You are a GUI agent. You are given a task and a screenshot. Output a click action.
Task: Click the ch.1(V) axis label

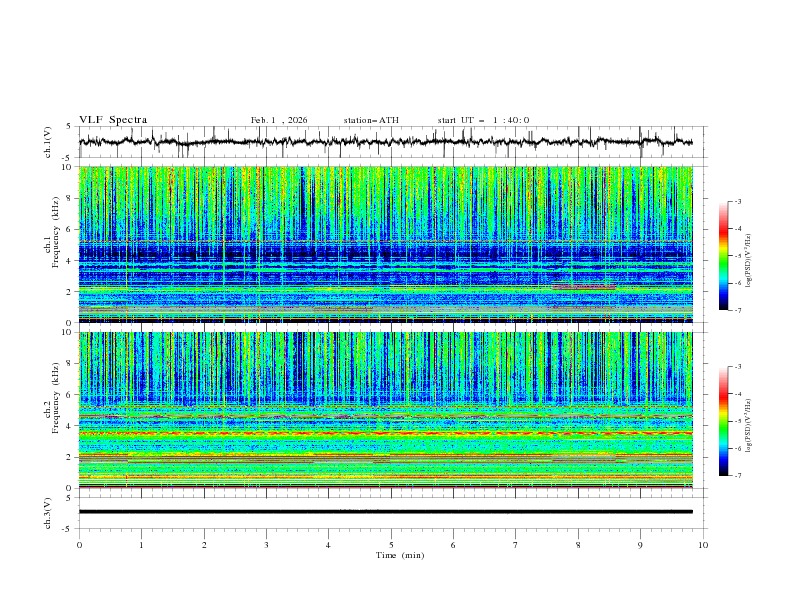[x=47, y=142]
